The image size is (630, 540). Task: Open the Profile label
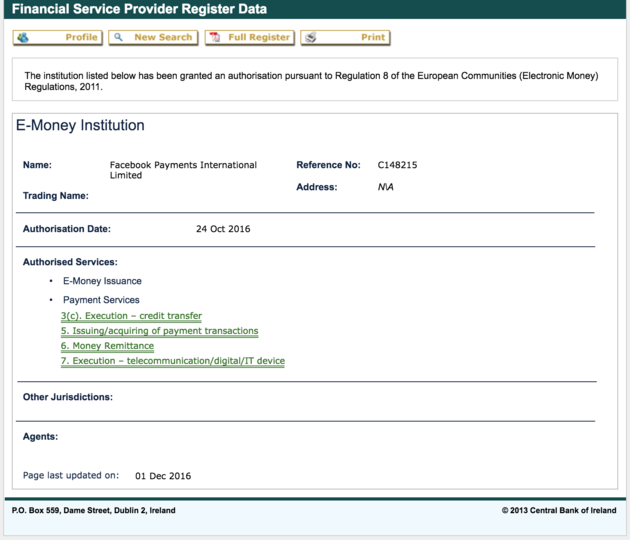82,37
